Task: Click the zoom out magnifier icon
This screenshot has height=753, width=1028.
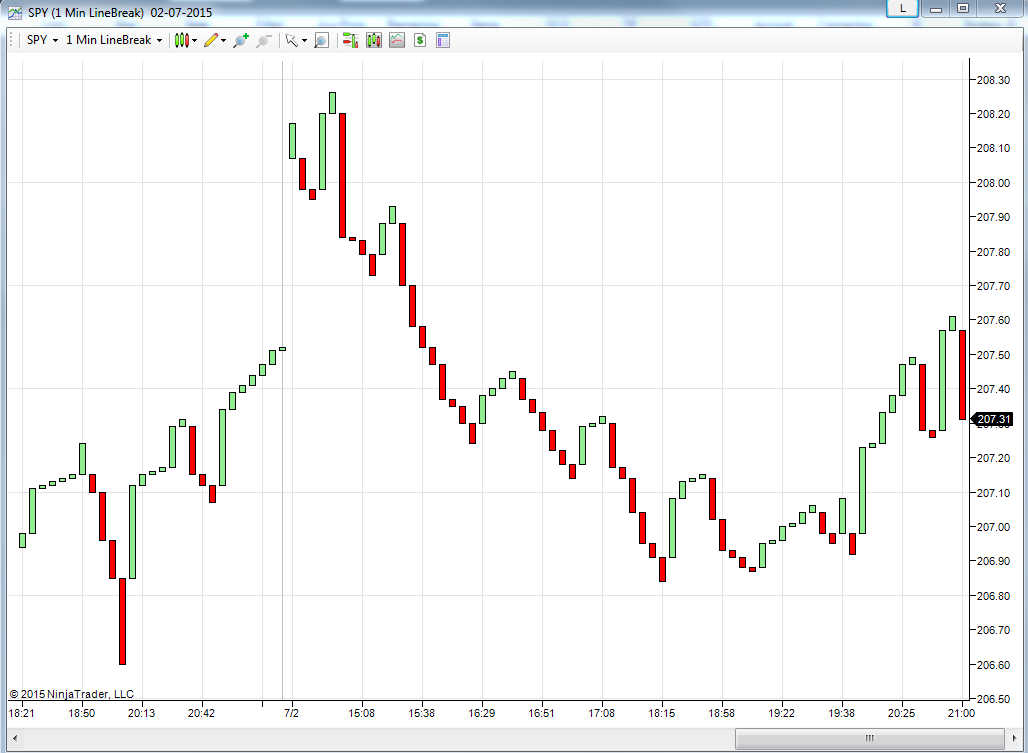Action: click(x=264, y=41)
